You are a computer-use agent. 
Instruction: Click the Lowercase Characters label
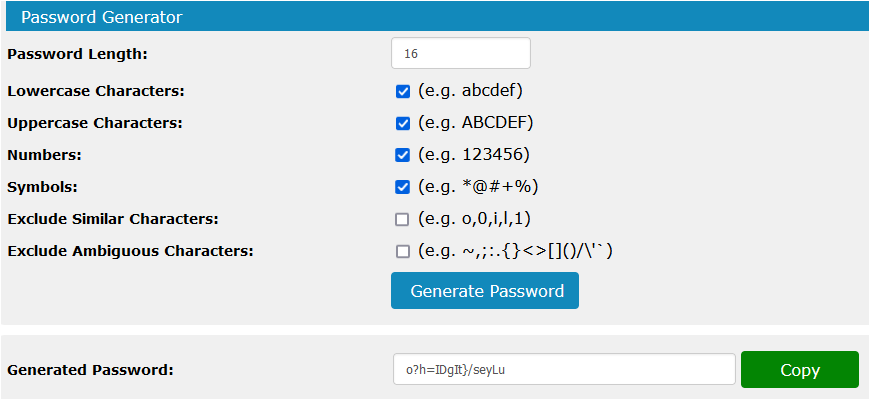click(x=96, y=92)
